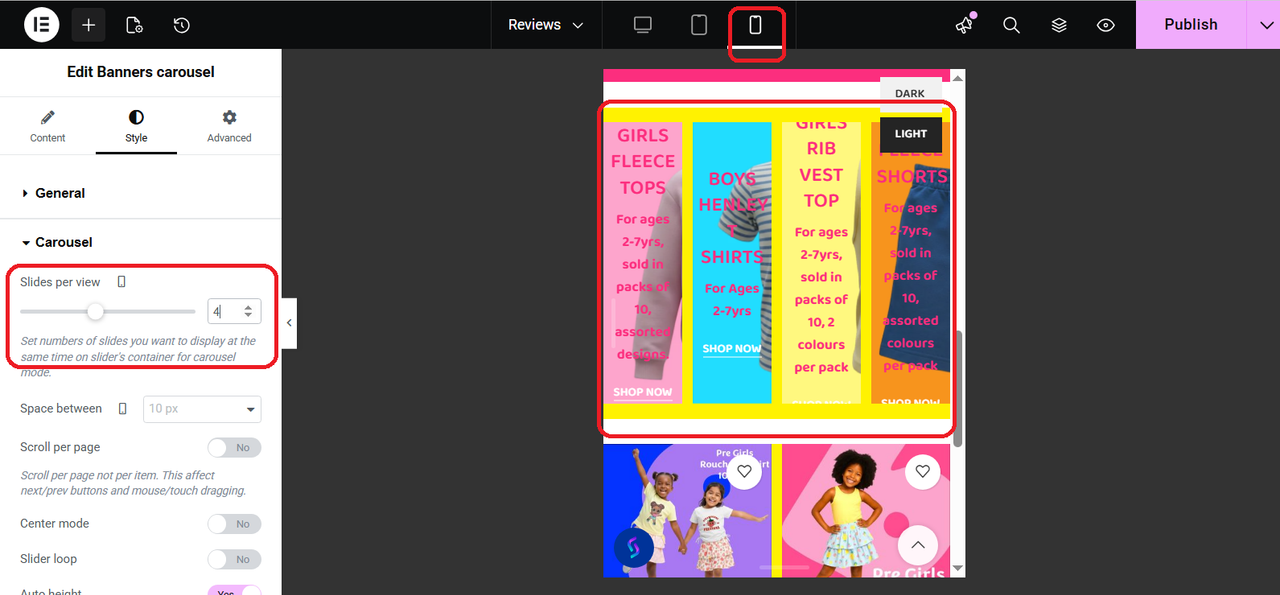Image resolution: width=1280 pixels, height=595 pixels.
Task: Switch to tablet preview mode
Action: tap(699, 25)
